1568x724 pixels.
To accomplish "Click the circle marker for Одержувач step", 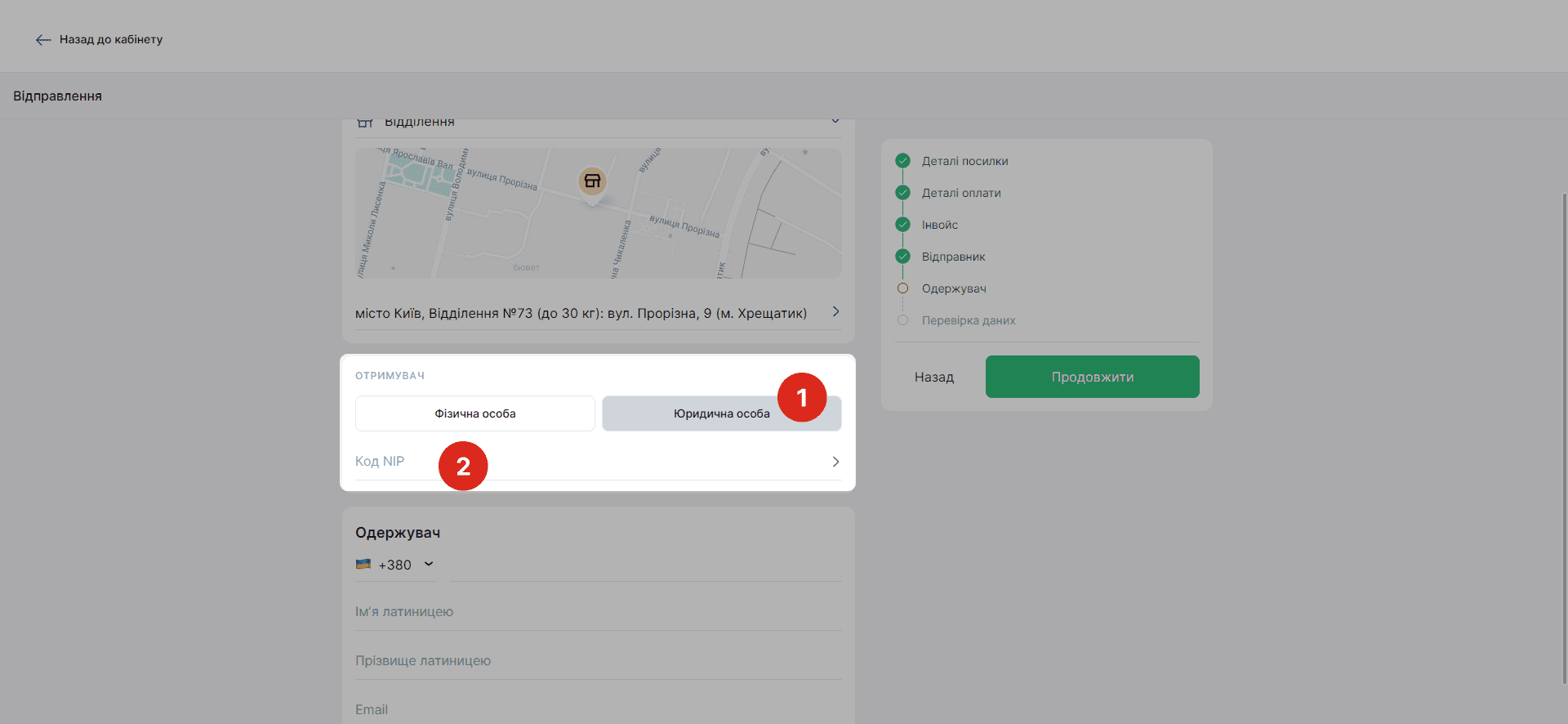I will 902,288.
